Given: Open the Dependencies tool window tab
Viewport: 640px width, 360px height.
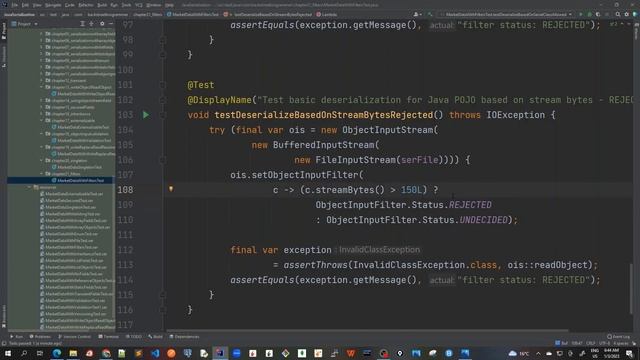Looking at the screenshot, I should click(184, 337).
